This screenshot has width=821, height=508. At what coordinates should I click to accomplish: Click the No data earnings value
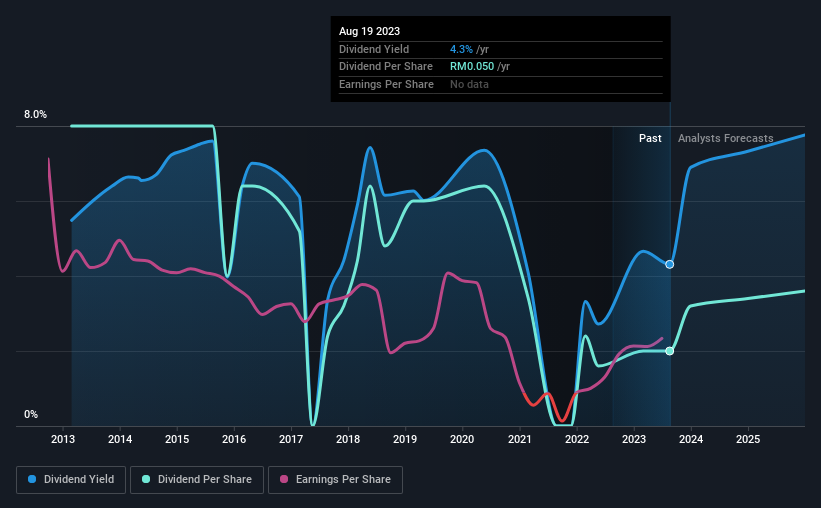(469, 84)
